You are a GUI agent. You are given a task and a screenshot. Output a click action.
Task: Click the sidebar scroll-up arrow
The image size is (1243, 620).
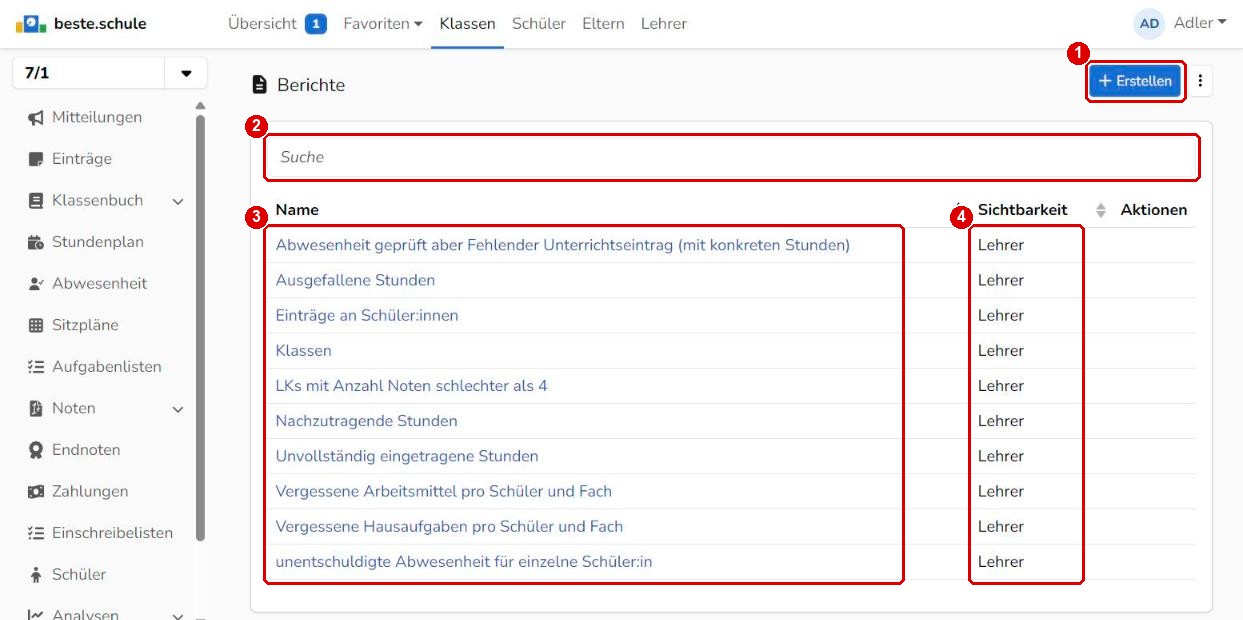(200, 105)
